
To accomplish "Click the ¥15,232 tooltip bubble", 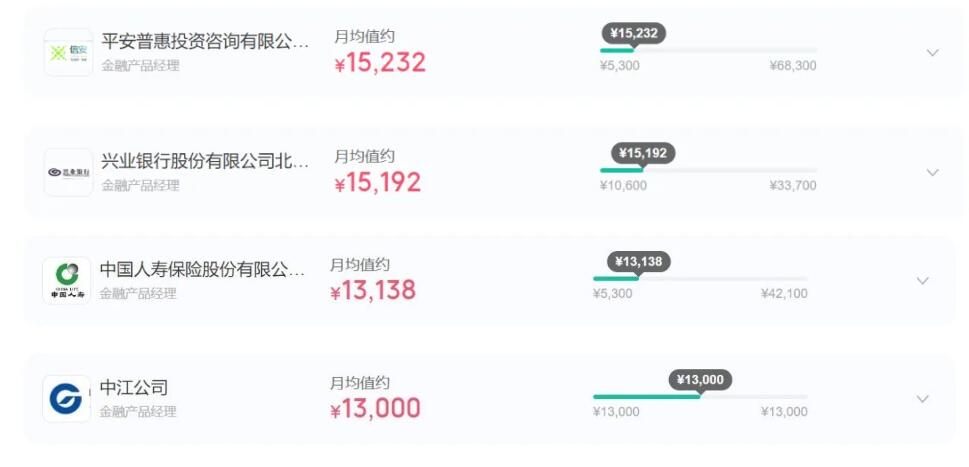I will (633, 33).
